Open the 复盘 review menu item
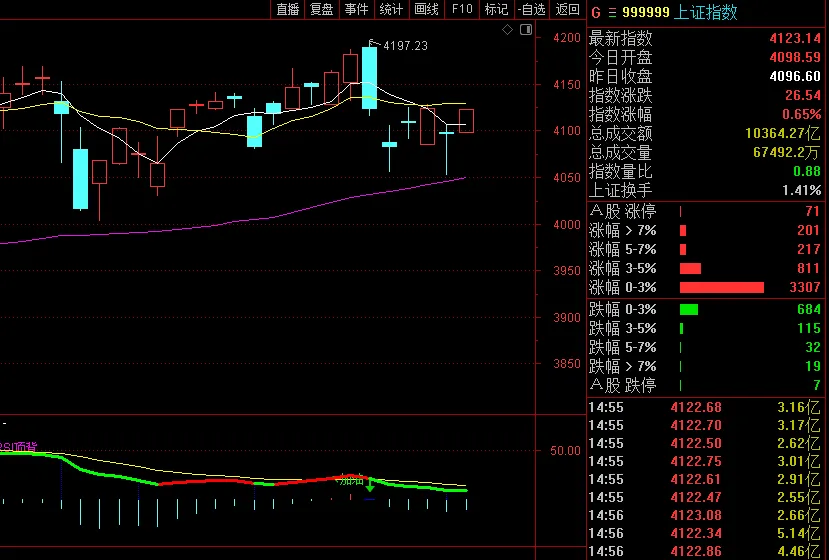 point(322,9)
